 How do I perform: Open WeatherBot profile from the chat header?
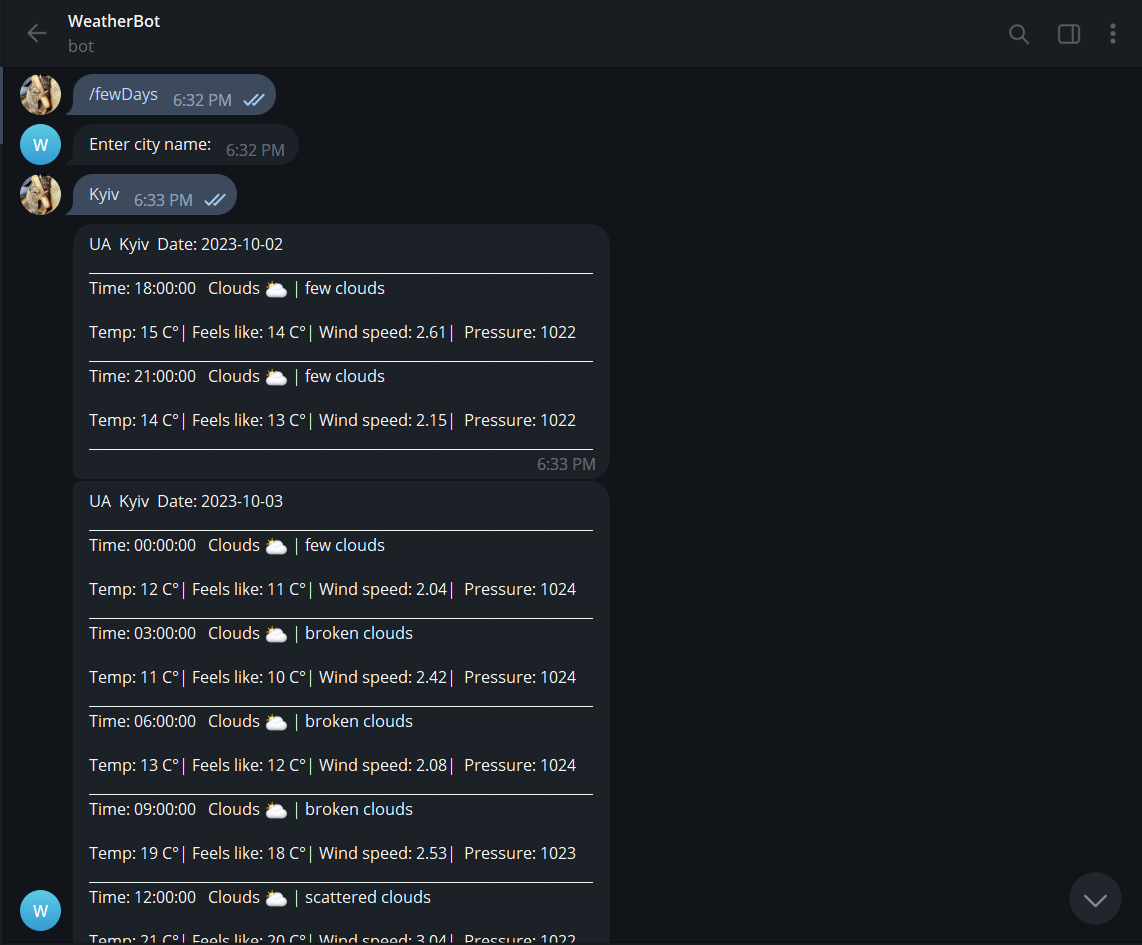(x=113, y=20)
